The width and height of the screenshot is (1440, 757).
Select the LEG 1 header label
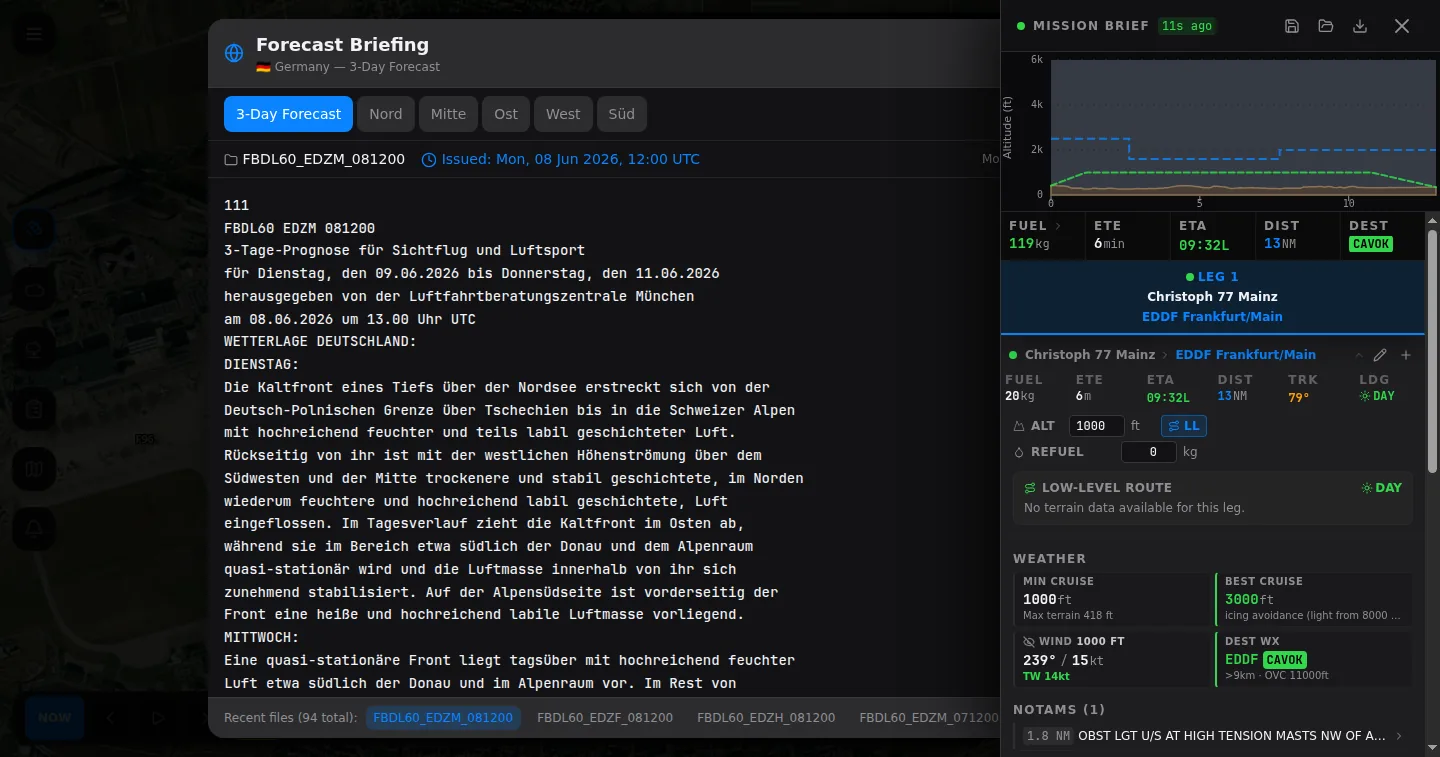click(1218, 277)
